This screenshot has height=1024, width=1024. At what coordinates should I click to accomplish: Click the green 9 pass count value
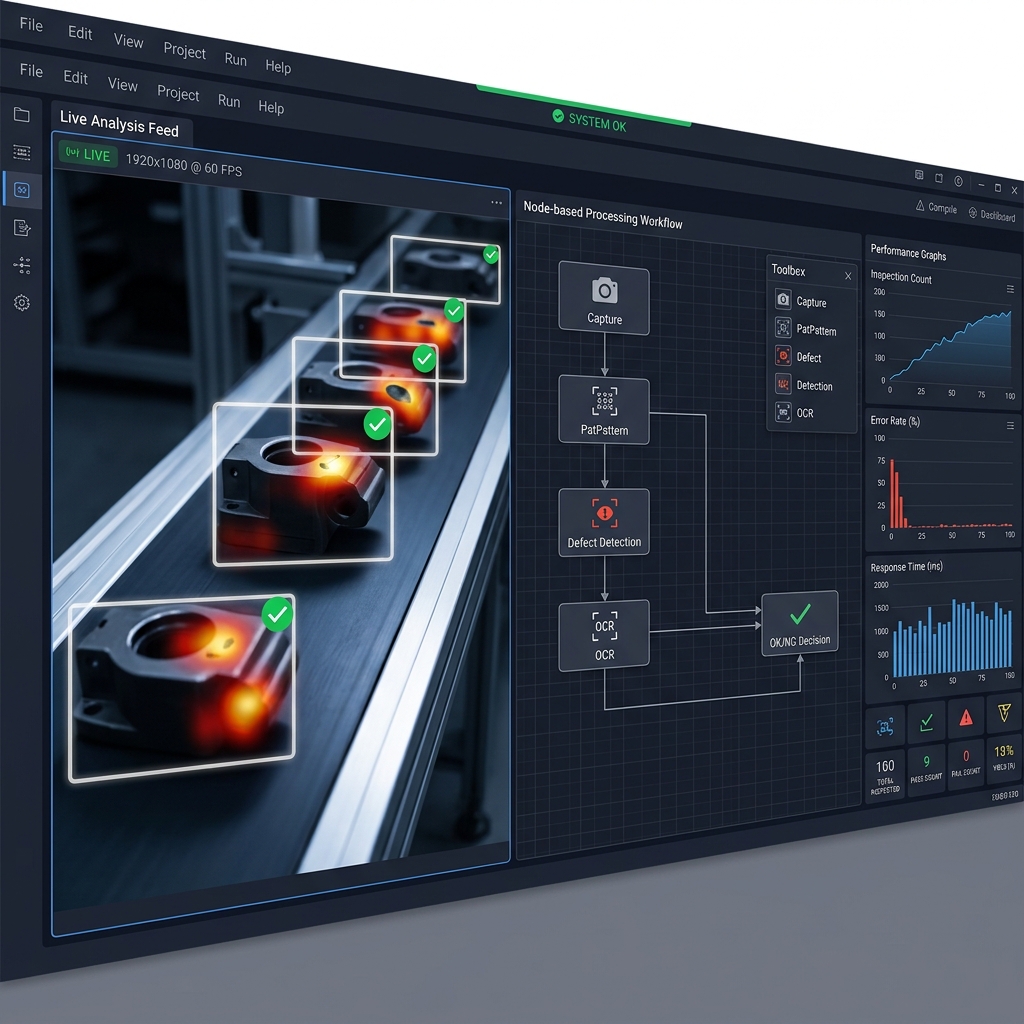926,761
